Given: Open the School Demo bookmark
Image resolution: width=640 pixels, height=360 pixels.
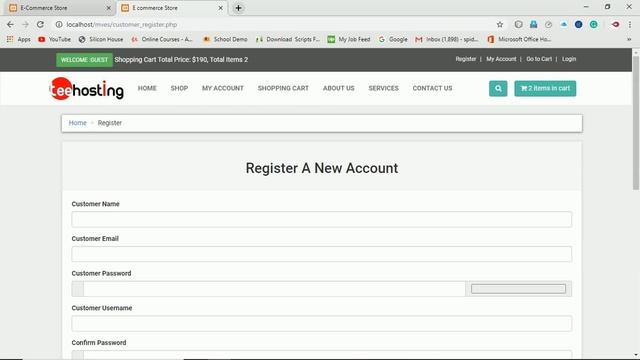Looking at the screenshot, I should [x=225, y=39].
